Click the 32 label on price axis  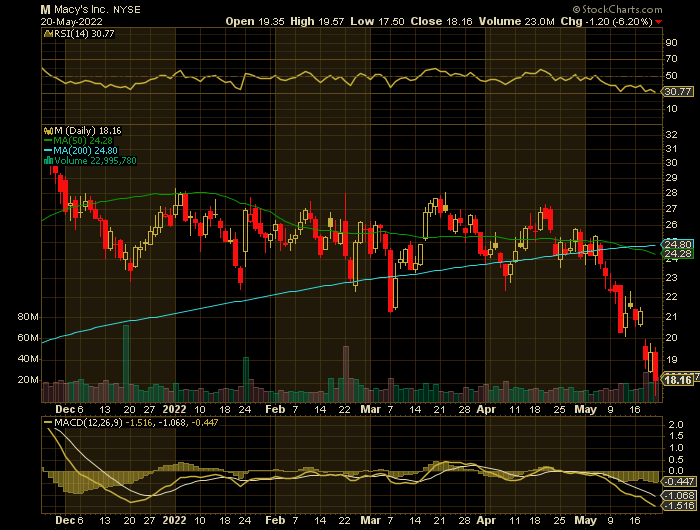coord(671,135)
